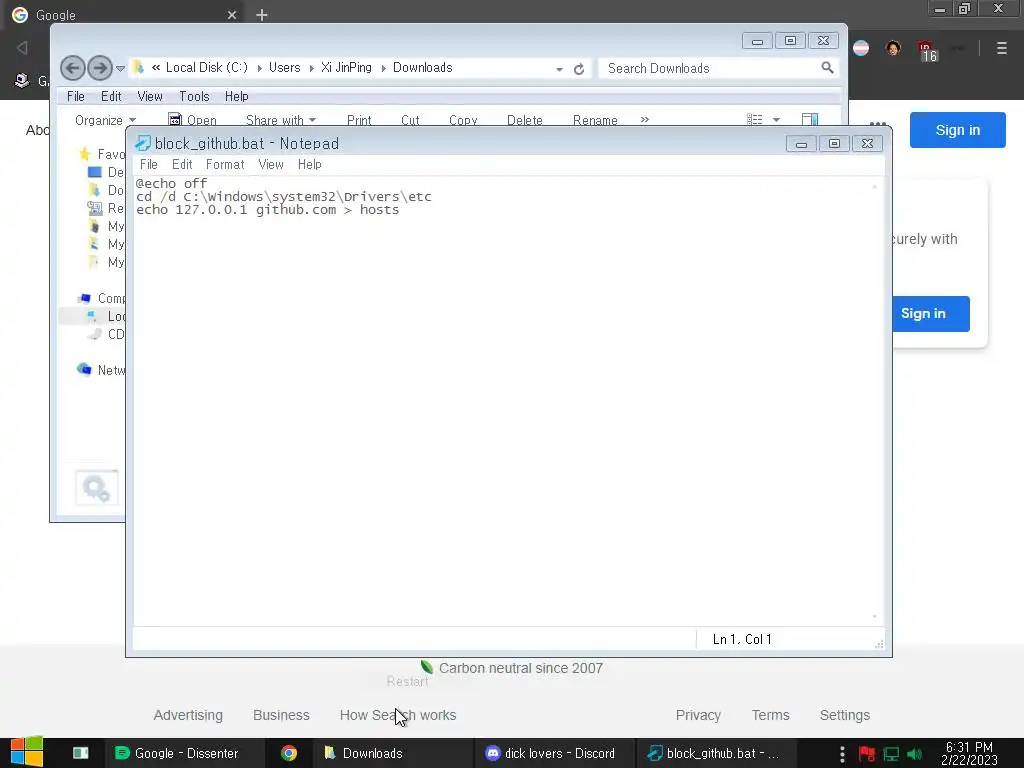Click Xi JinPing in the address breadcrumb
The width and height of the screenshot is (1024, 768).
pyautogui.click(x=346, y=67)
